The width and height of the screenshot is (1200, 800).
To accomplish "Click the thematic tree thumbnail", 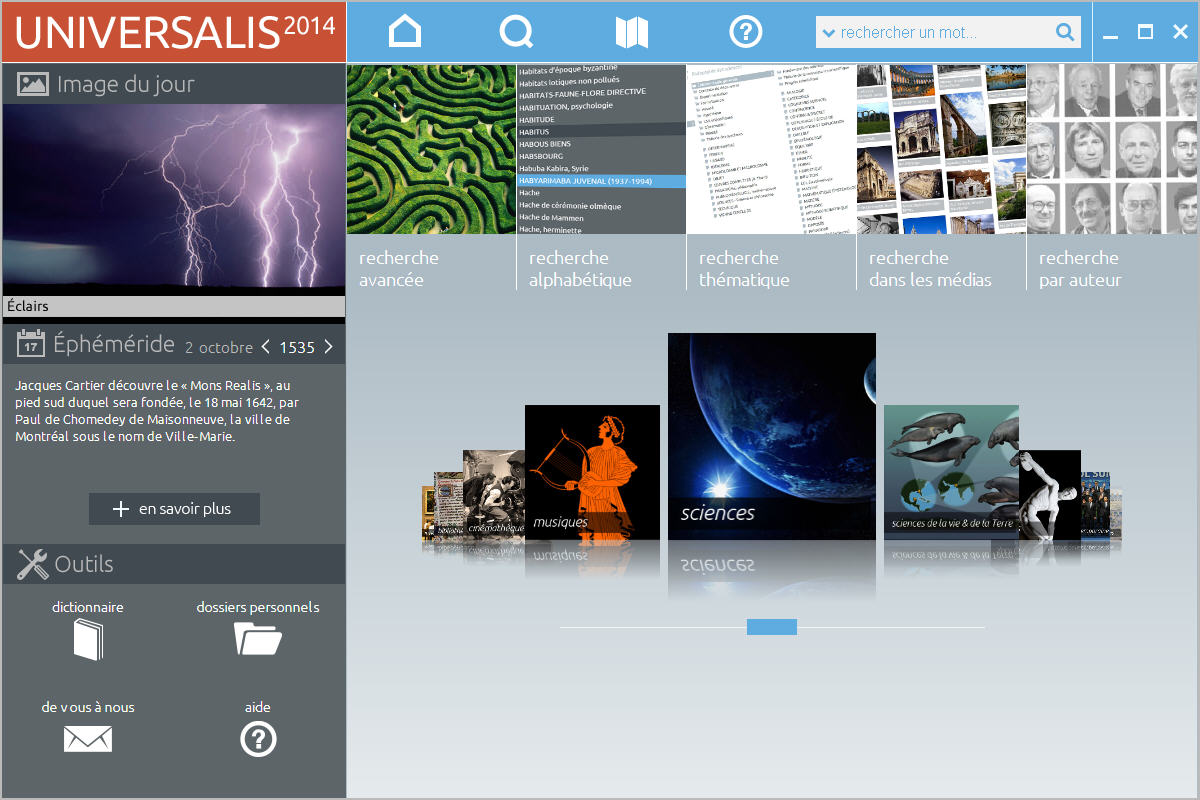I will (771, 149).
